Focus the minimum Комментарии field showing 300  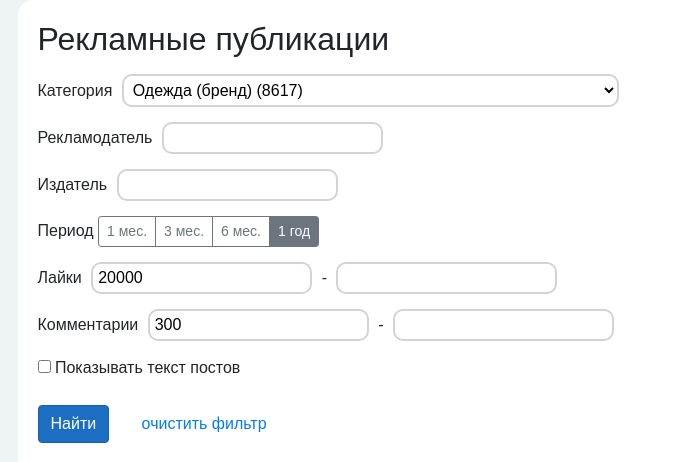tap(258, 325)
